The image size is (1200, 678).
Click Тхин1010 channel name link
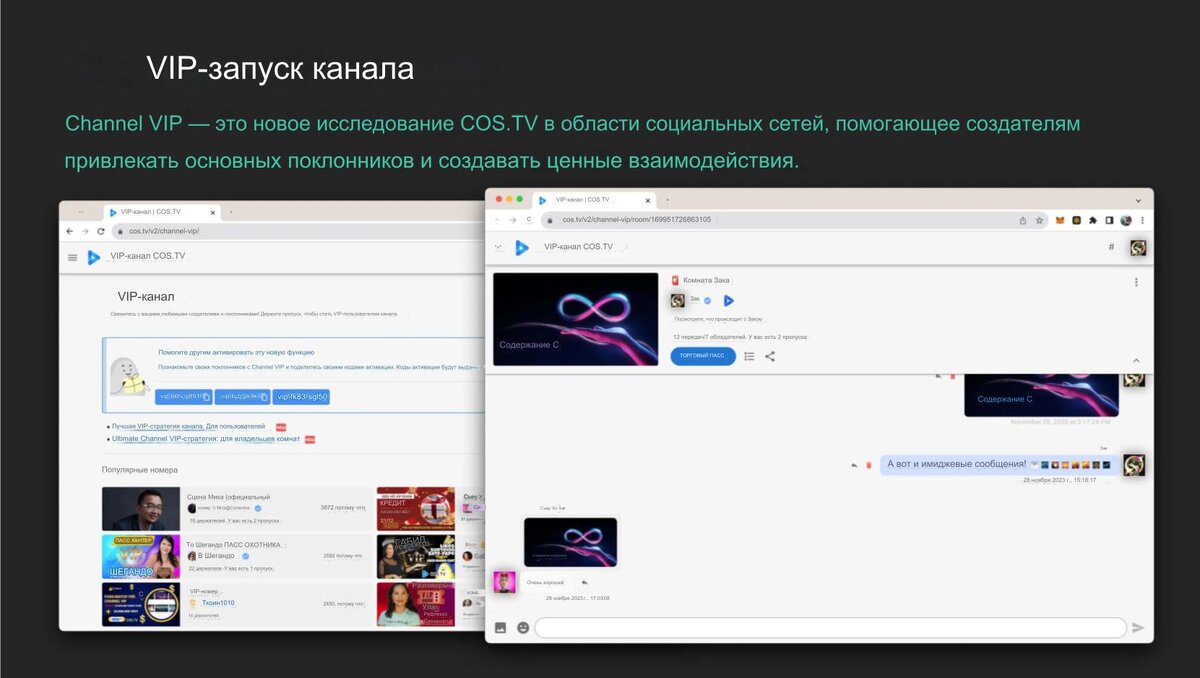(218, 603)
